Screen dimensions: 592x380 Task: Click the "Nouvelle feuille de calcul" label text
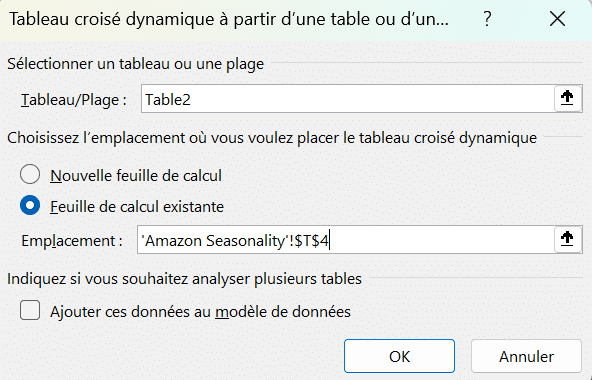(136, 176)
